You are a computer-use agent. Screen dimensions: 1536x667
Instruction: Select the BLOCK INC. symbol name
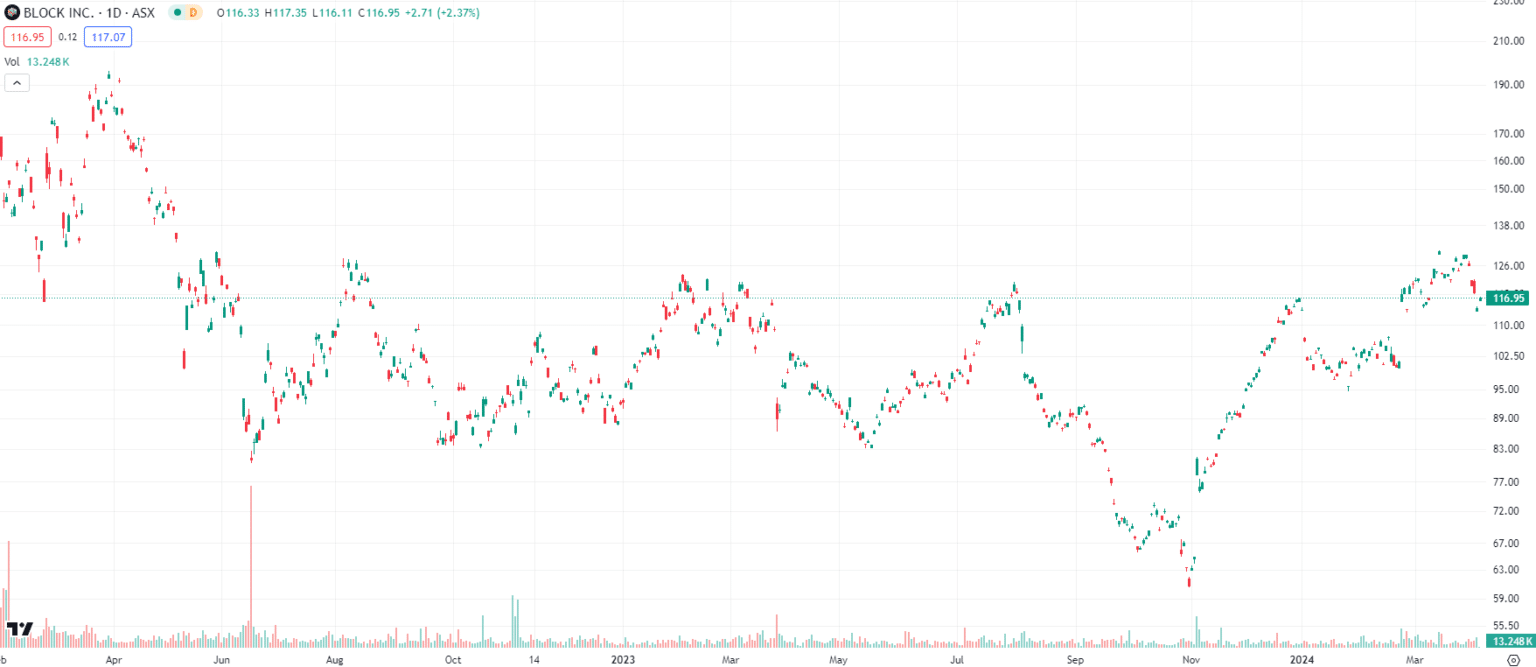(x=60, y=12)
